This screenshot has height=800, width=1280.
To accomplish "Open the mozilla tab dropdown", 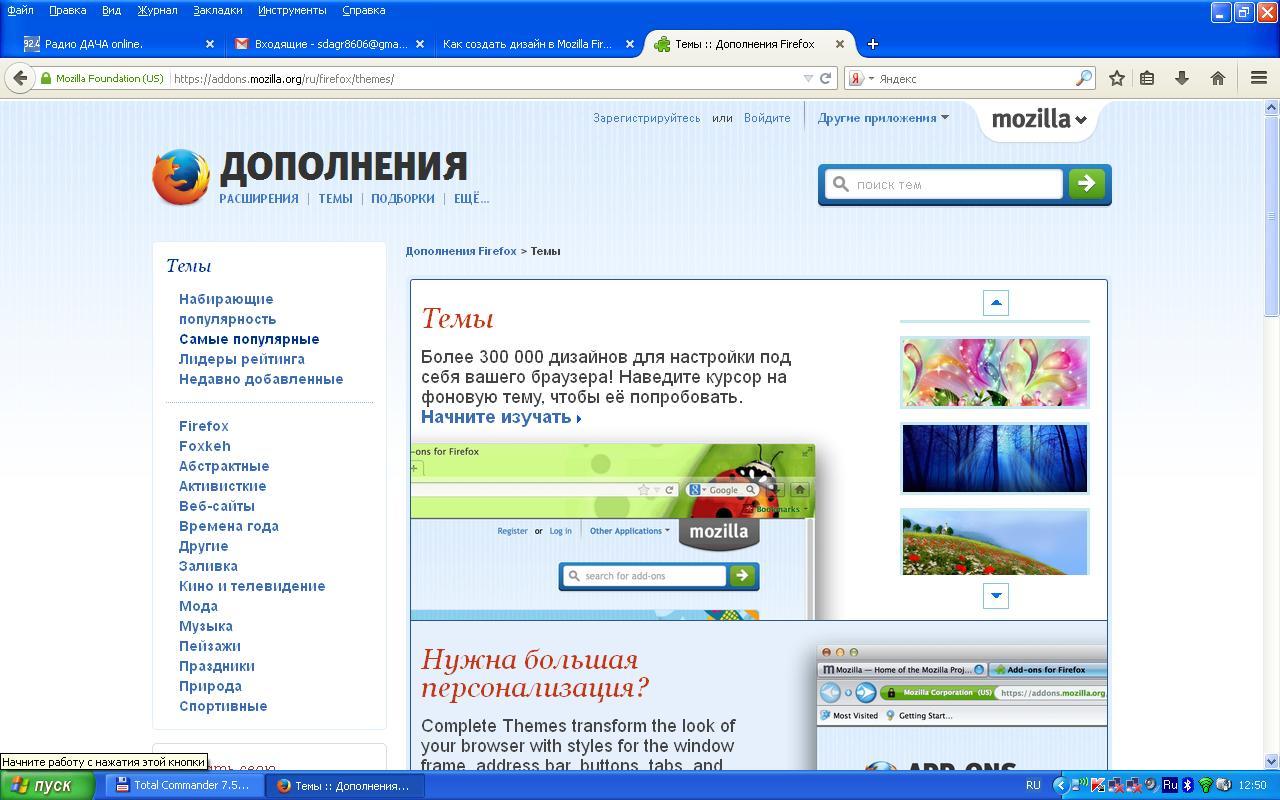I will pos(1039,119).
